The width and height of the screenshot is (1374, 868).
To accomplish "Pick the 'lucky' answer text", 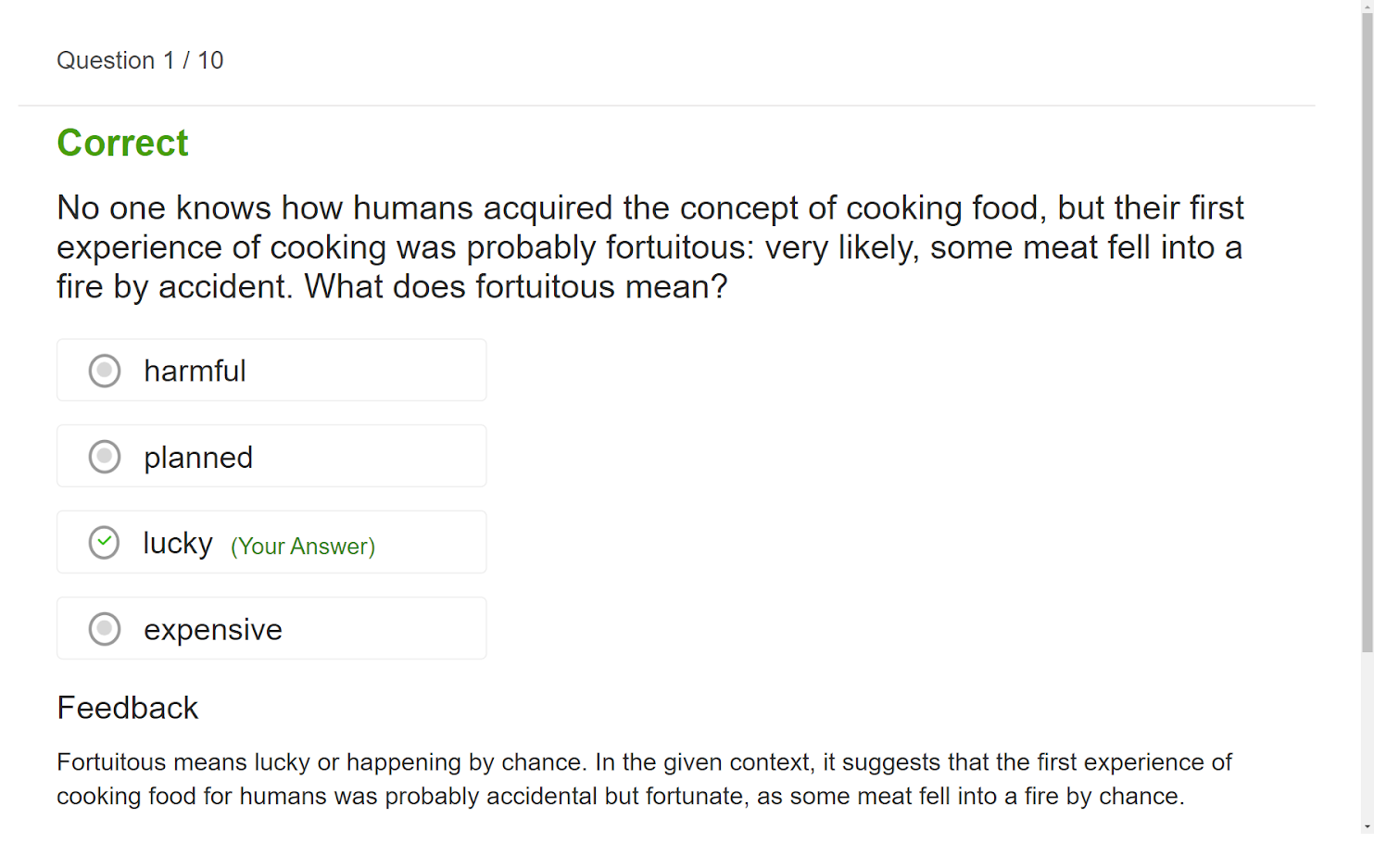I will pos(178,543).
